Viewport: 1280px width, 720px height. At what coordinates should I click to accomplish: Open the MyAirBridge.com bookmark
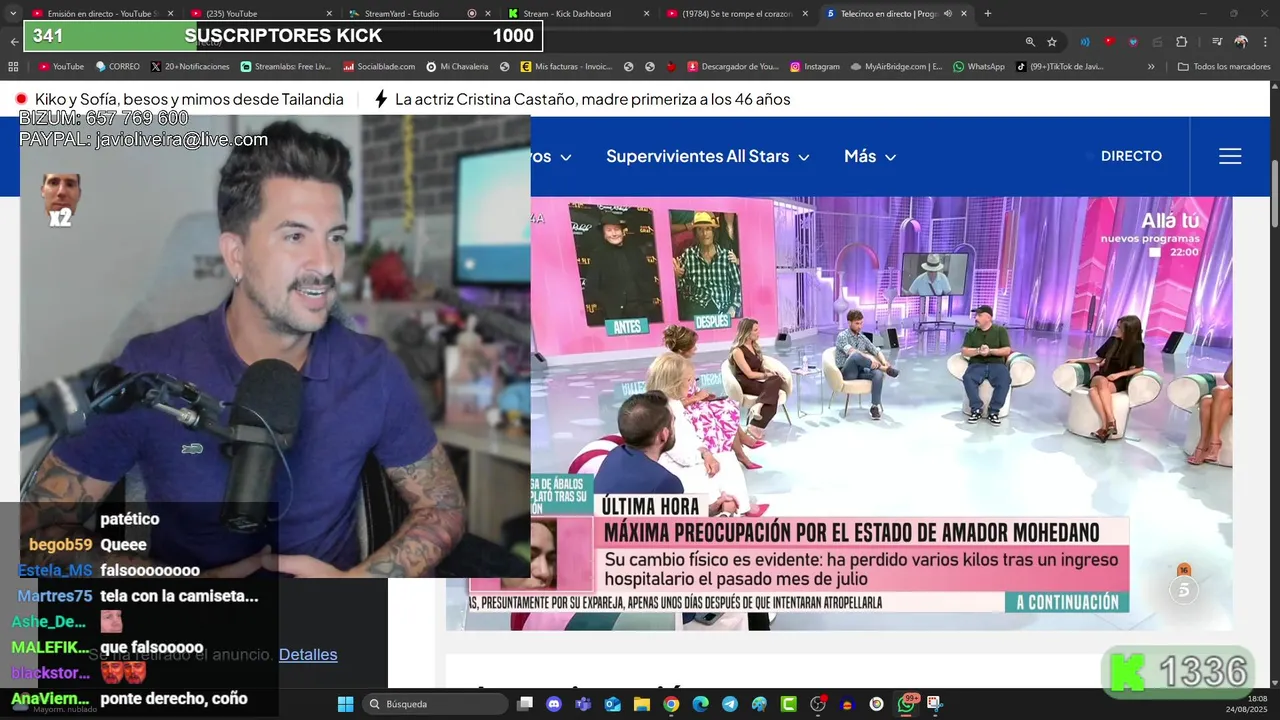pyautogui.click(x=896, y=67)
